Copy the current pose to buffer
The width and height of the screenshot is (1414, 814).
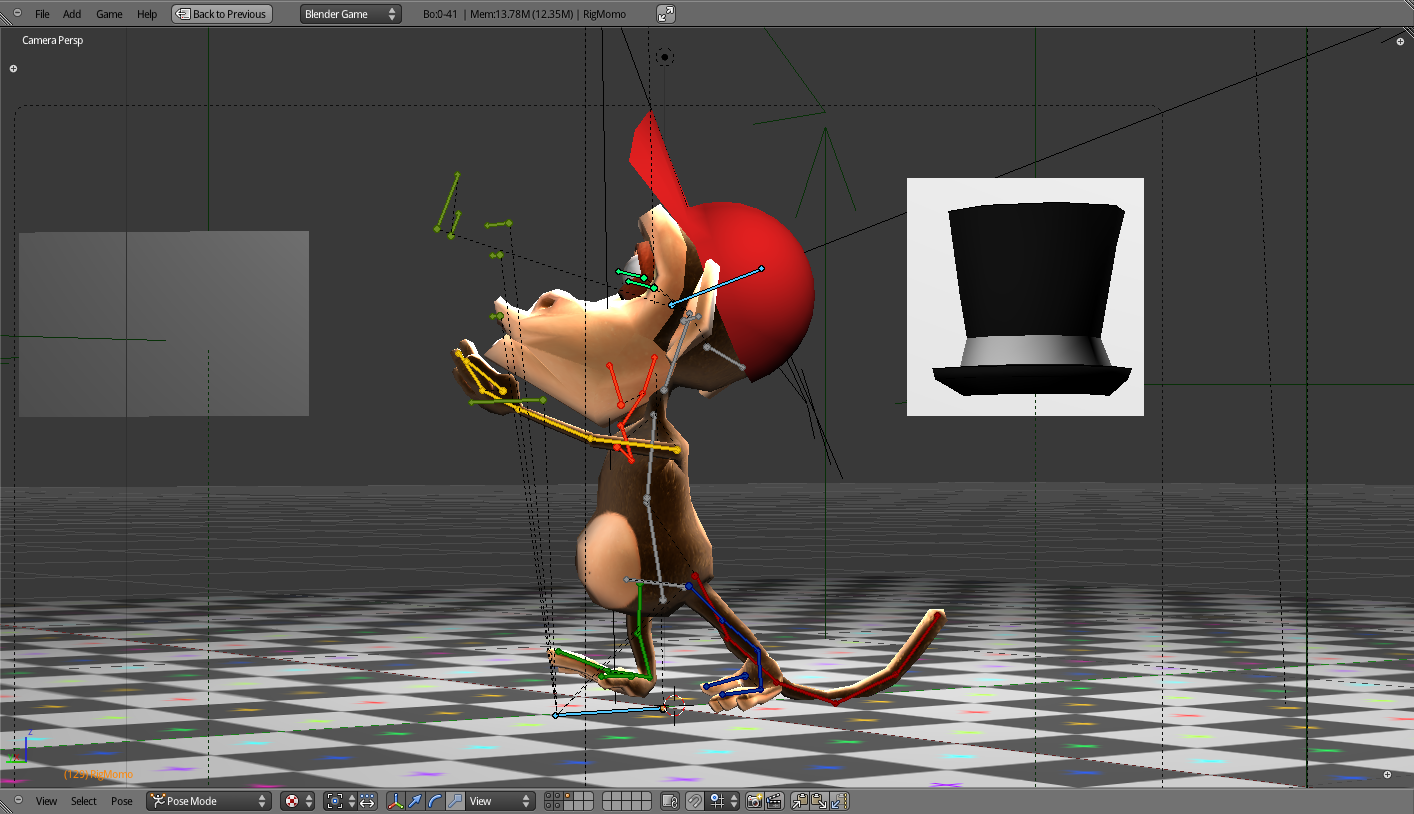pos(800,801)
